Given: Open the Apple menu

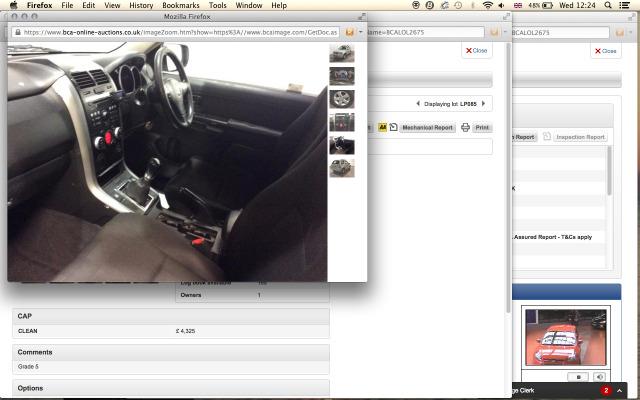Looking at the screenshot, I should point(13,5).
